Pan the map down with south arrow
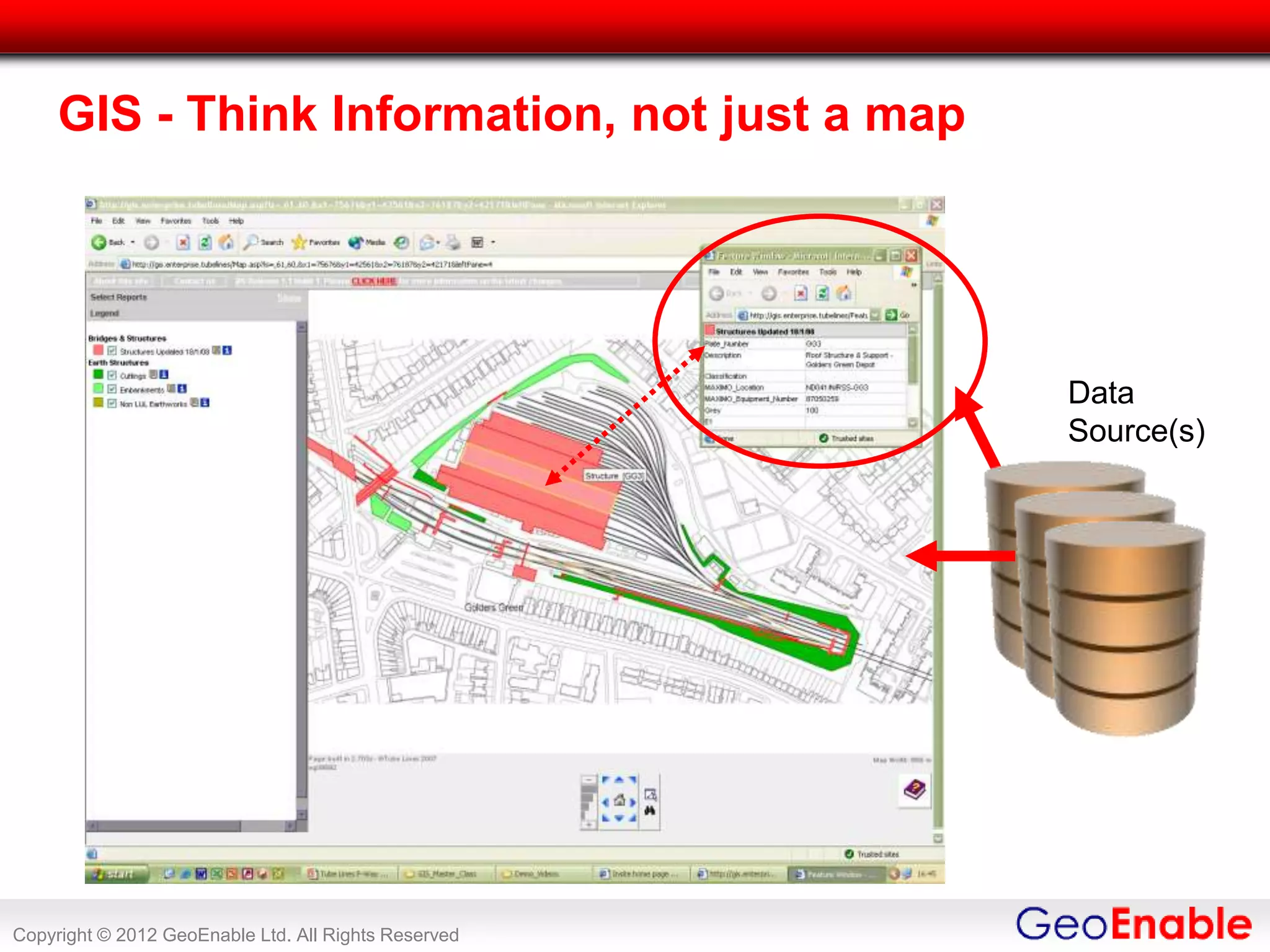The image size is (1270, 952). pyautogui.click(x=619, y=818)
